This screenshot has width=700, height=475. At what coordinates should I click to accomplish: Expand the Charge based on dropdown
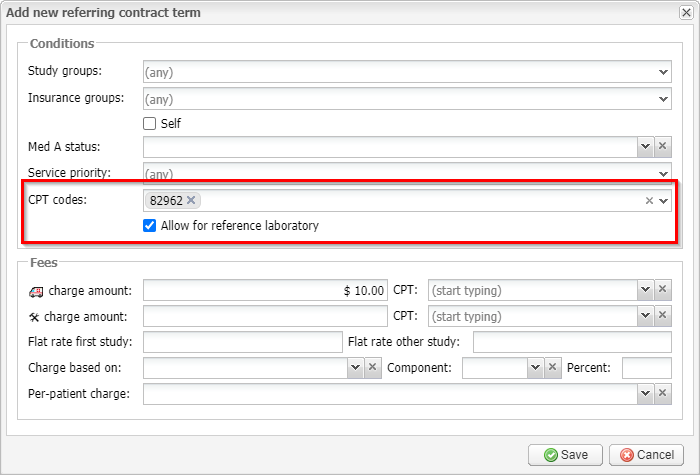pos(355,368)
